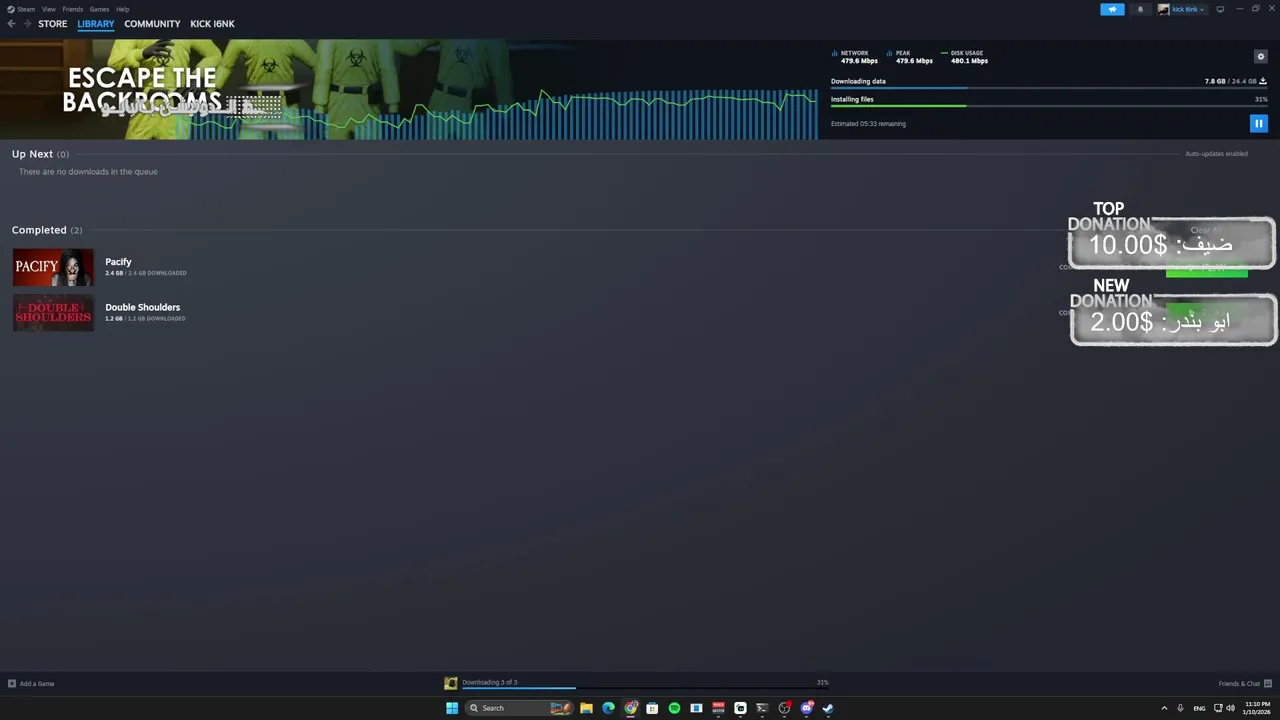Open the Windows Start menu
This screenshot has height=720, width=1280.
(x=452, y=708)
